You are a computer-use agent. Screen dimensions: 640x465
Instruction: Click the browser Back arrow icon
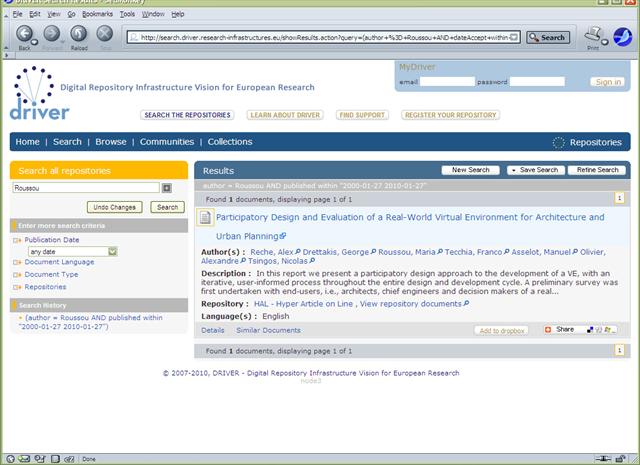click(x=24, y=33)
